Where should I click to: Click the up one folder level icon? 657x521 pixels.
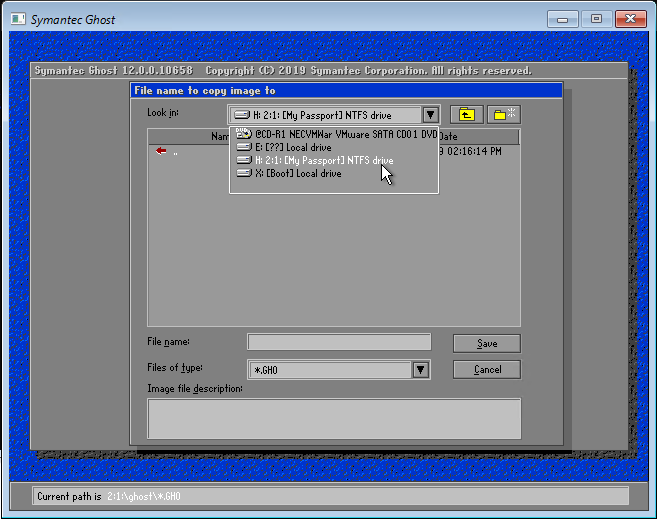tap(466, 114)
